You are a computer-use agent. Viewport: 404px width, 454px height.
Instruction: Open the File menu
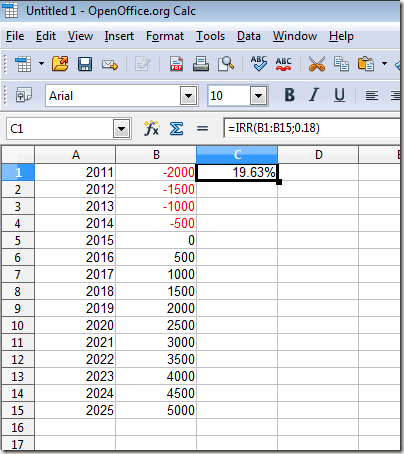(x=15, y=36)
